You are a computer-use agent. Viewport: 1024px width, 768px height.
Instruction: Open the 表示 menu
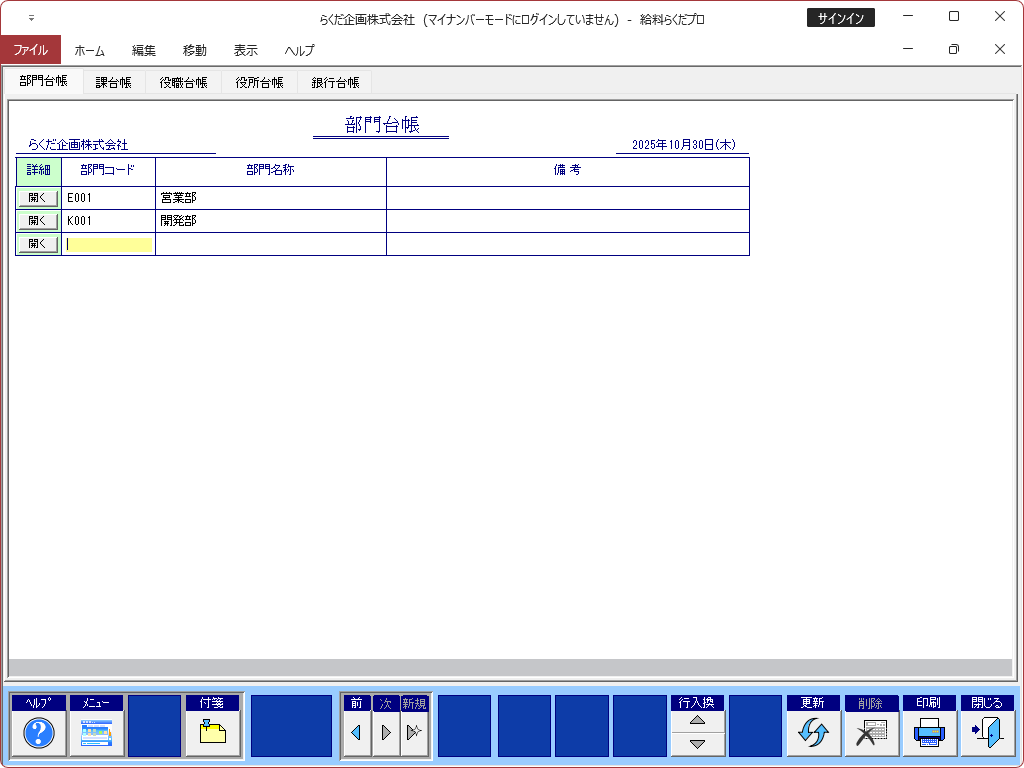pyautogui.click(x=245, y=50)
